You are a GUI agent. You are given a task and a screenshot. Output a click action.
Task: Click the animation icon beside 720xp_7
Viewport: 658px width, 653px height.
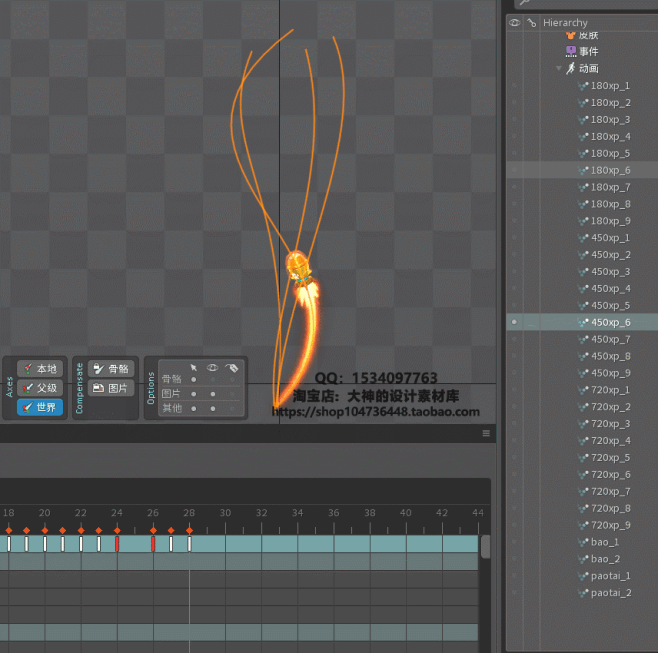[x=583, y=491]
